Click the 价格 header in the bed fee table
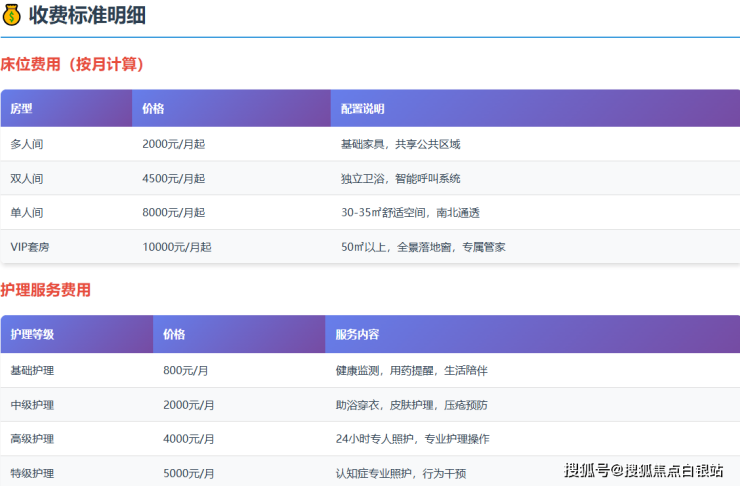The image size is (740, 486). 153,109
